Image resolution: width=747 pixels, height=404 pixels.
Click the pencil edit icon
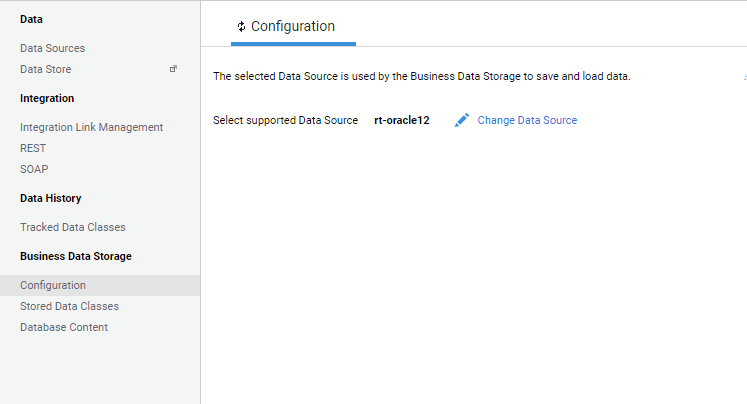click(x=462, y=120)
